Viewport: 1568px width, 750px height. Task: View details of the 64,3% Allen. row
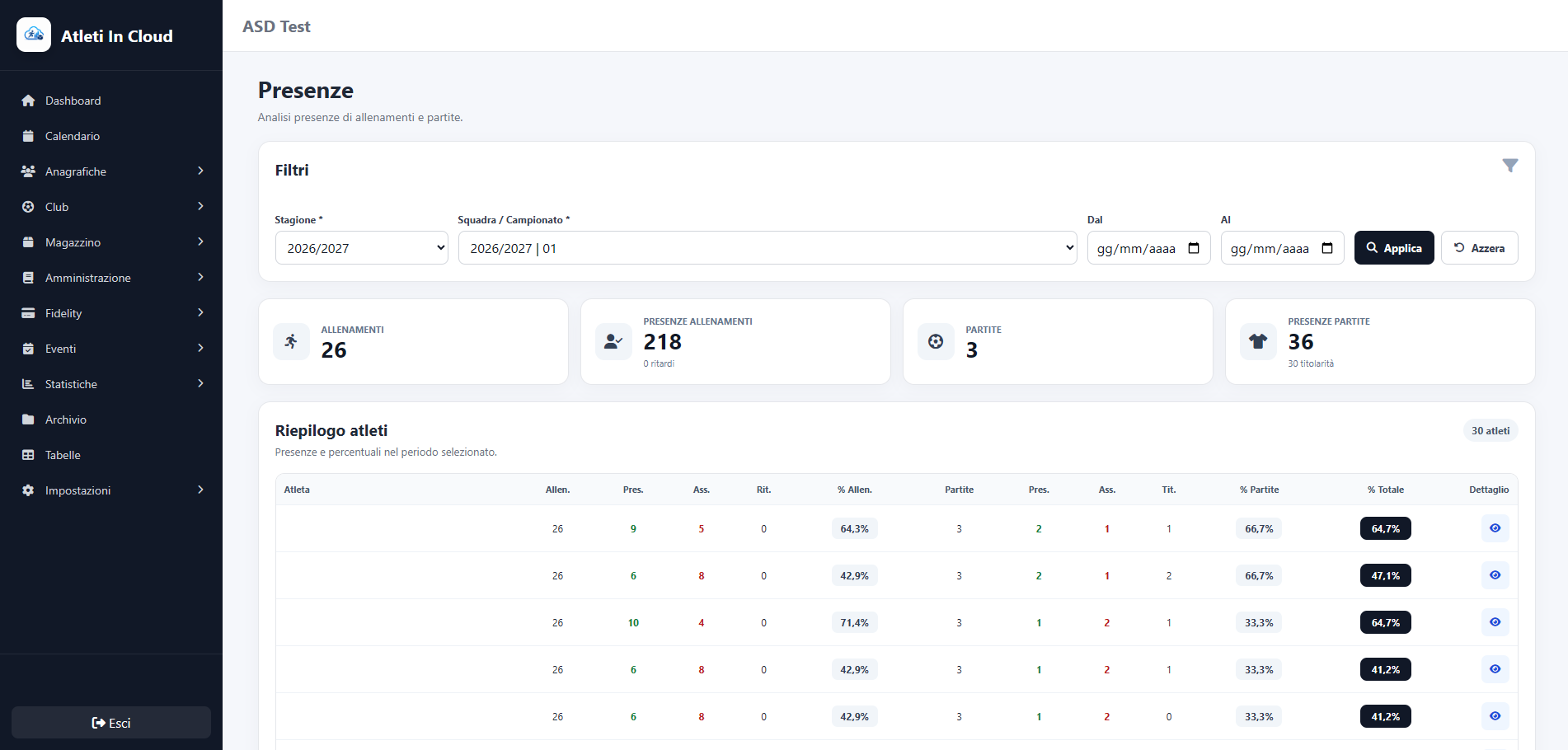1495,528
